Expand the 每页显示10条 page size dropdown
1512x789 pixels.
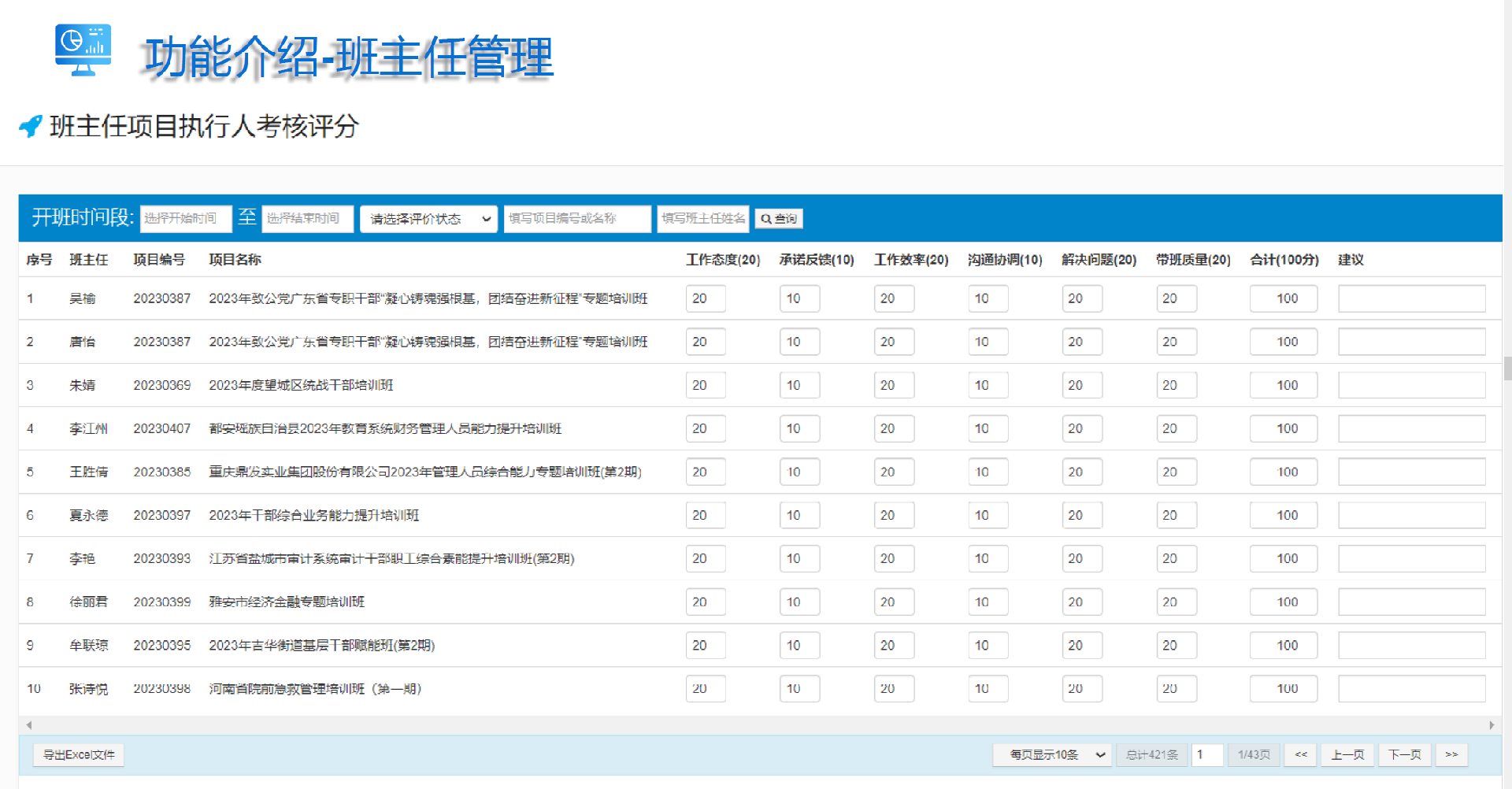point(1051,754)
